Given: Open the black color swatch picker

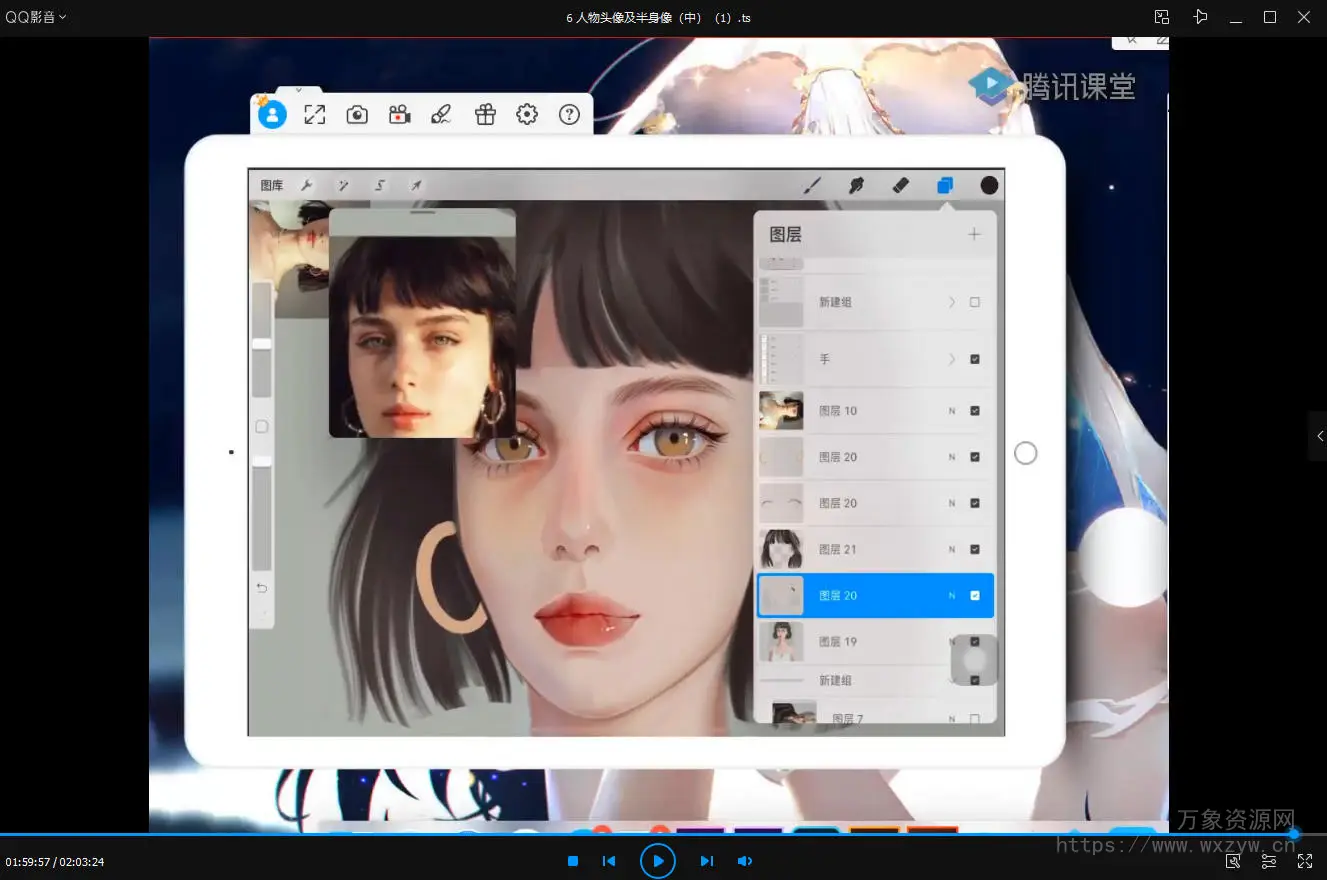Looking at the screenshot, I should [989, 185].
